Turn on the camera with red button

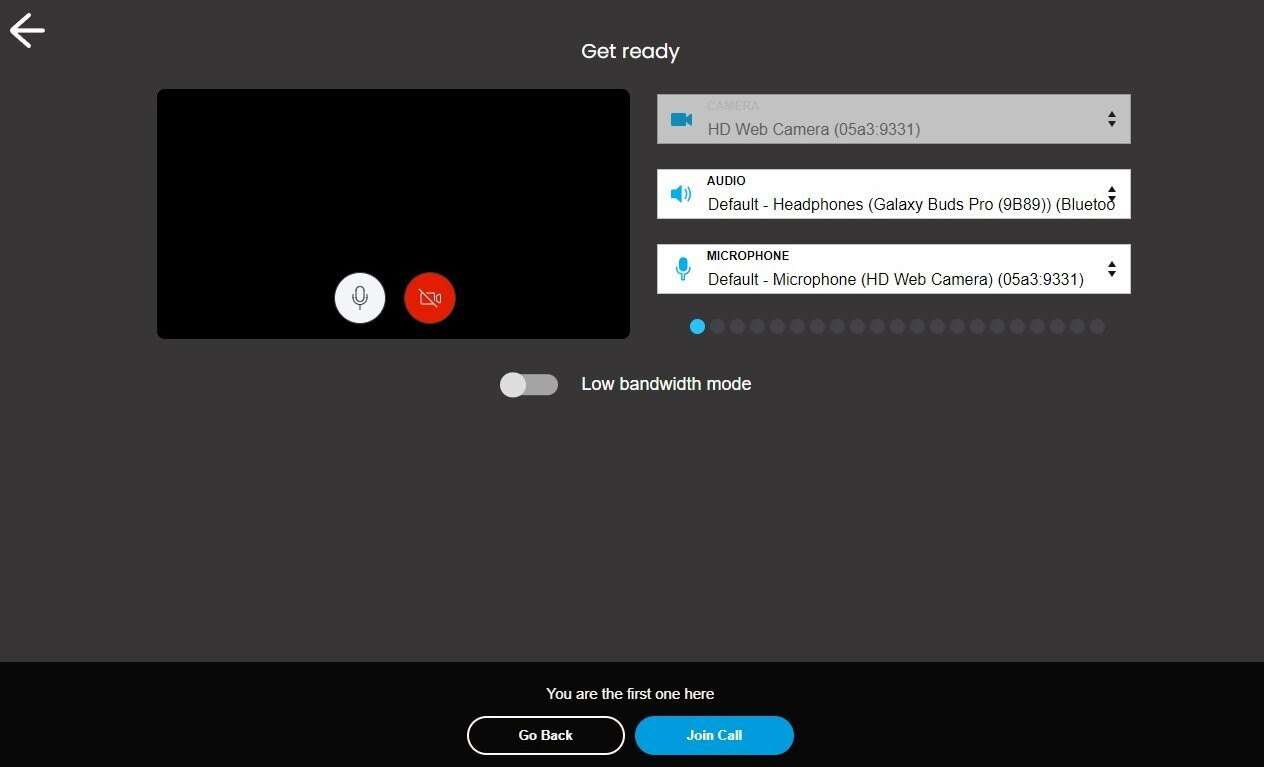click(x=430, y=298)
